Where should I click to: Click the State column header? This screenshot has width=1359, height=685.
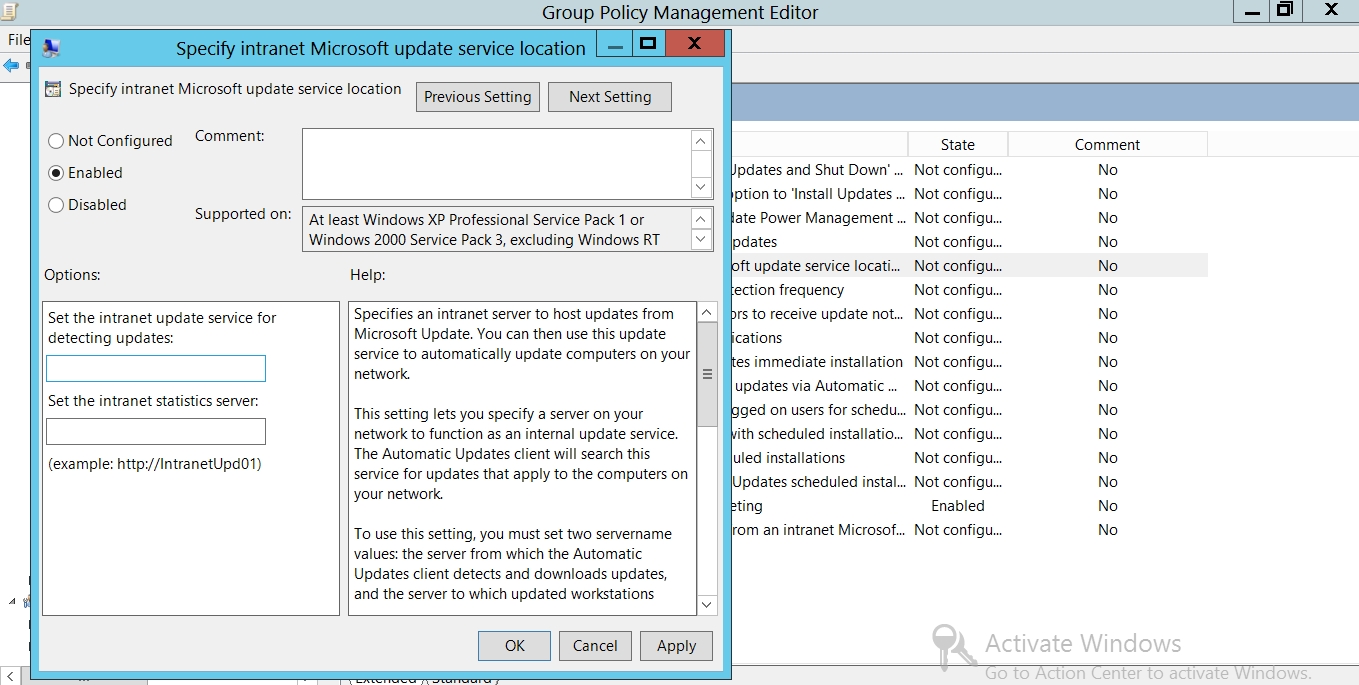tap(957, 145)
